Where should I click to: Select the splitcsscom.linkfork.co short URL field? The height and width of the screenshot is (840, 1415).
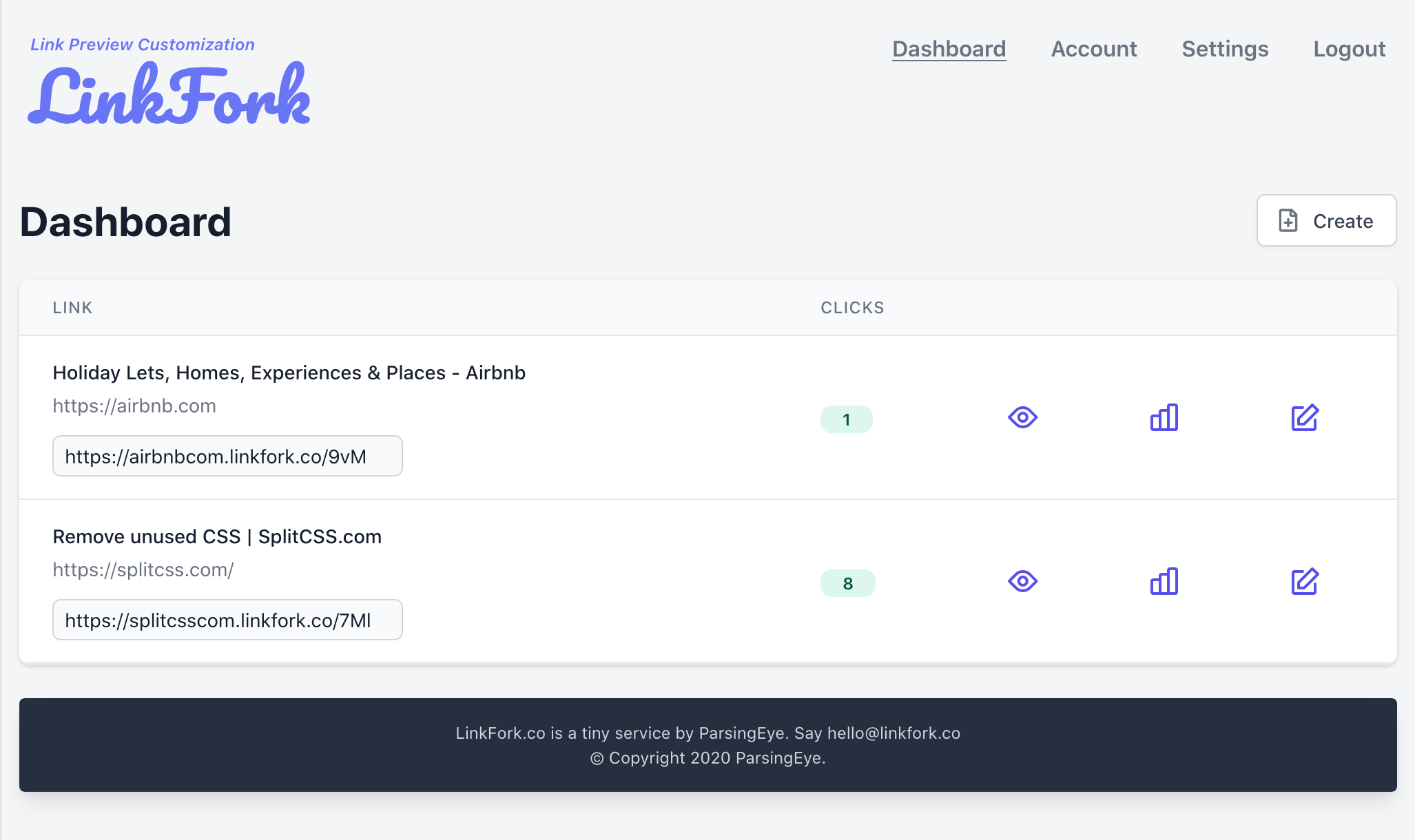[227, 620]
